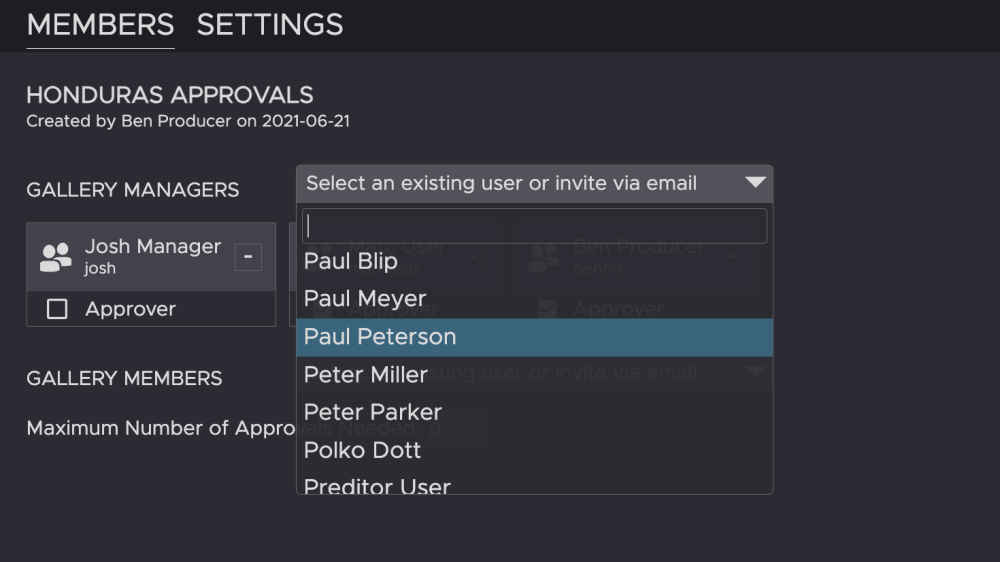Select Preditor User at the list bottom
1000x562 pixels.
tap(377, 486)
